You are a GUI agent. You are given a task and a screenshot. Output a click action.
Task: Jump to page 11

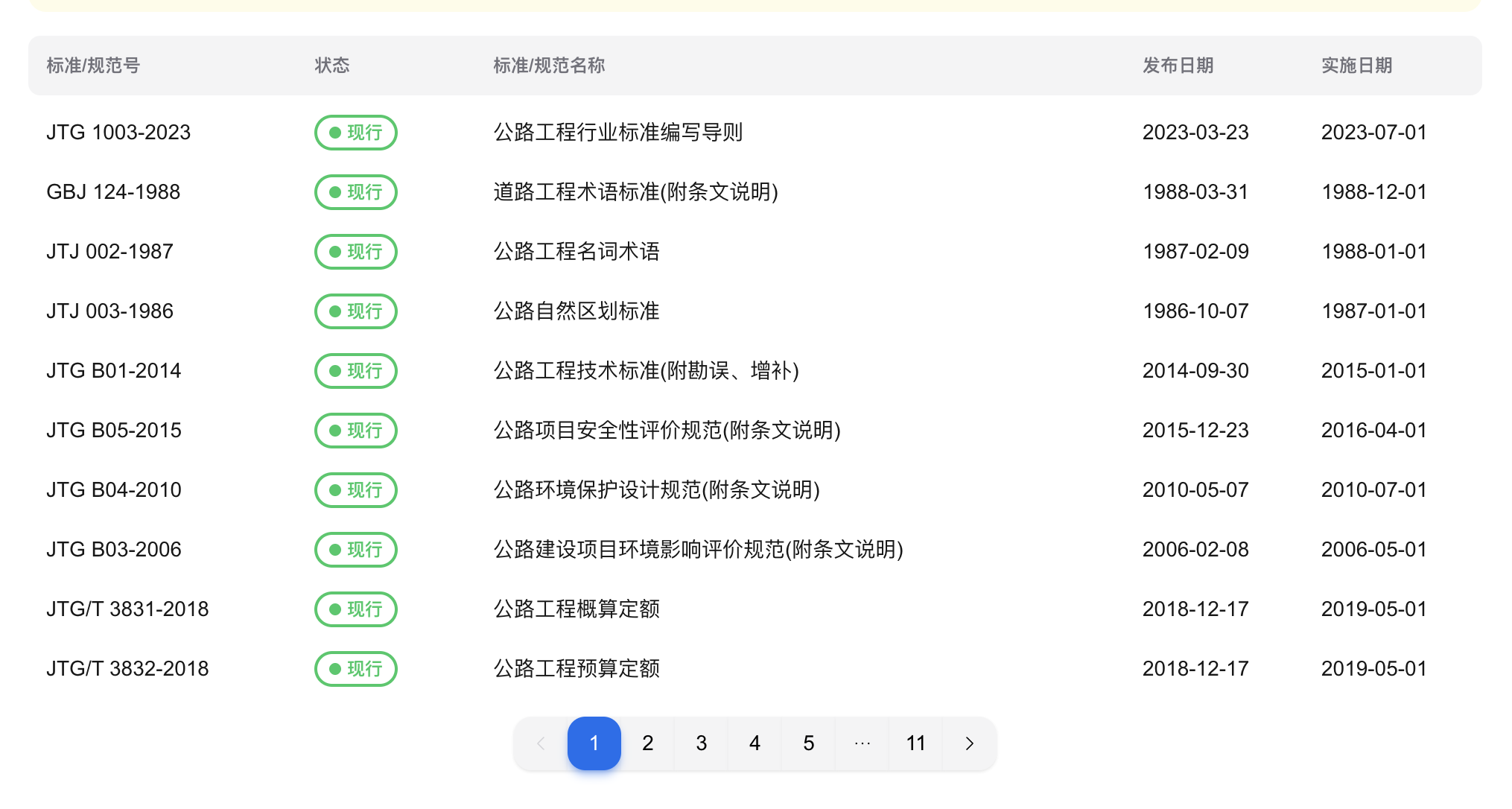(x=915, y=743)
